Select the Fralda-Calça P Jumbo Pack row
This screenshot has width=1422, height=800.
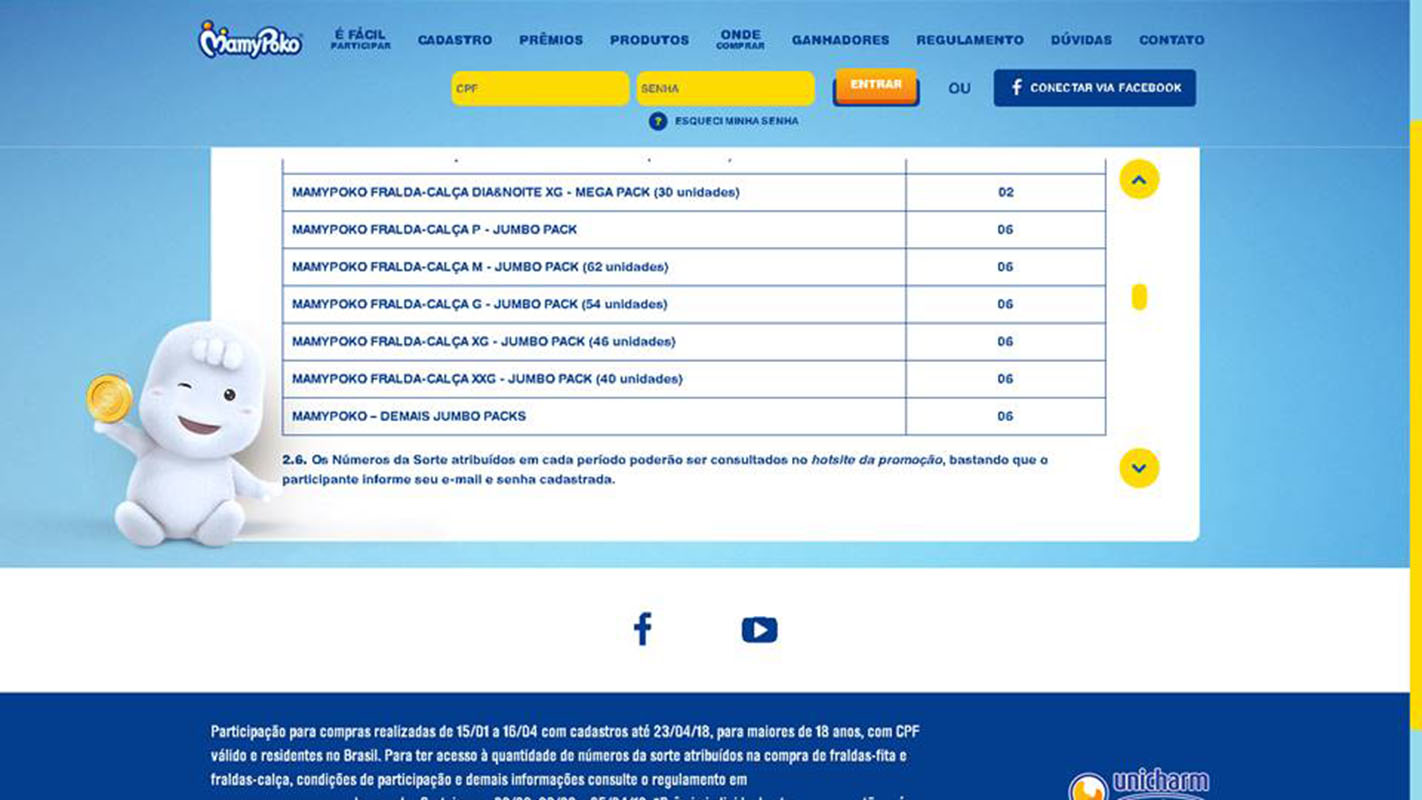point(694,230)
